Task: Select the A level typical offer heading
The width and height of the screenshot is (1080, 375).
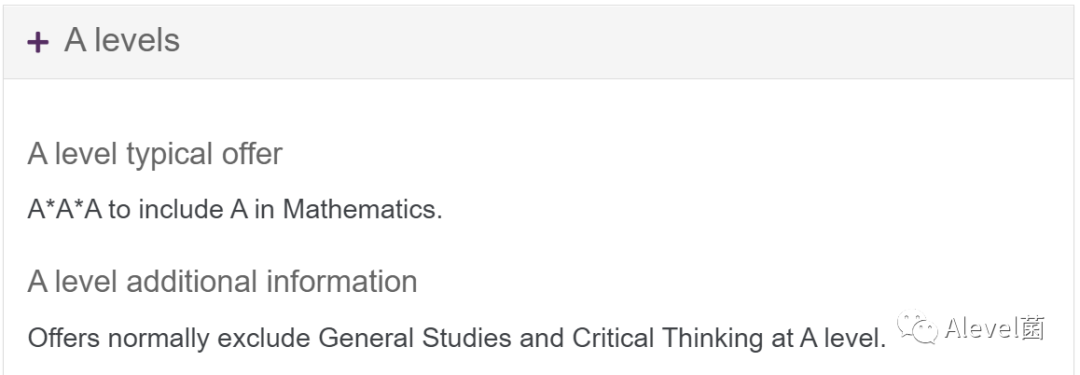Action: tap(155, 154)
